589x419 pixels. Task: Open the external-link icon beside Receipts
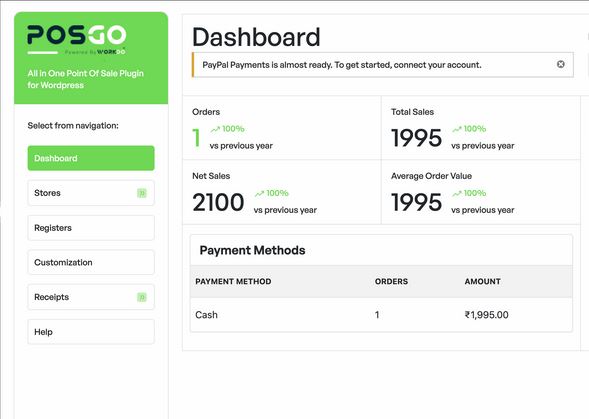142,297
